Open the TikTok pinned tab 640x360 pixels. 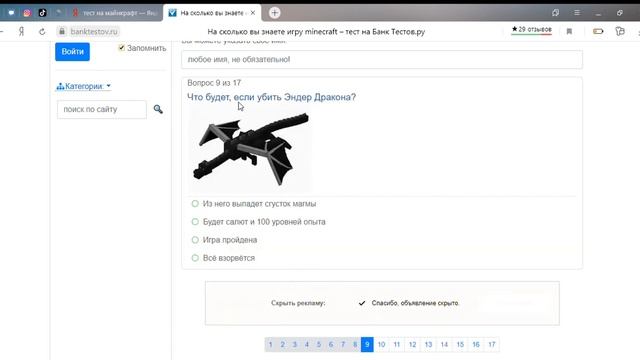tap(42, 13)
